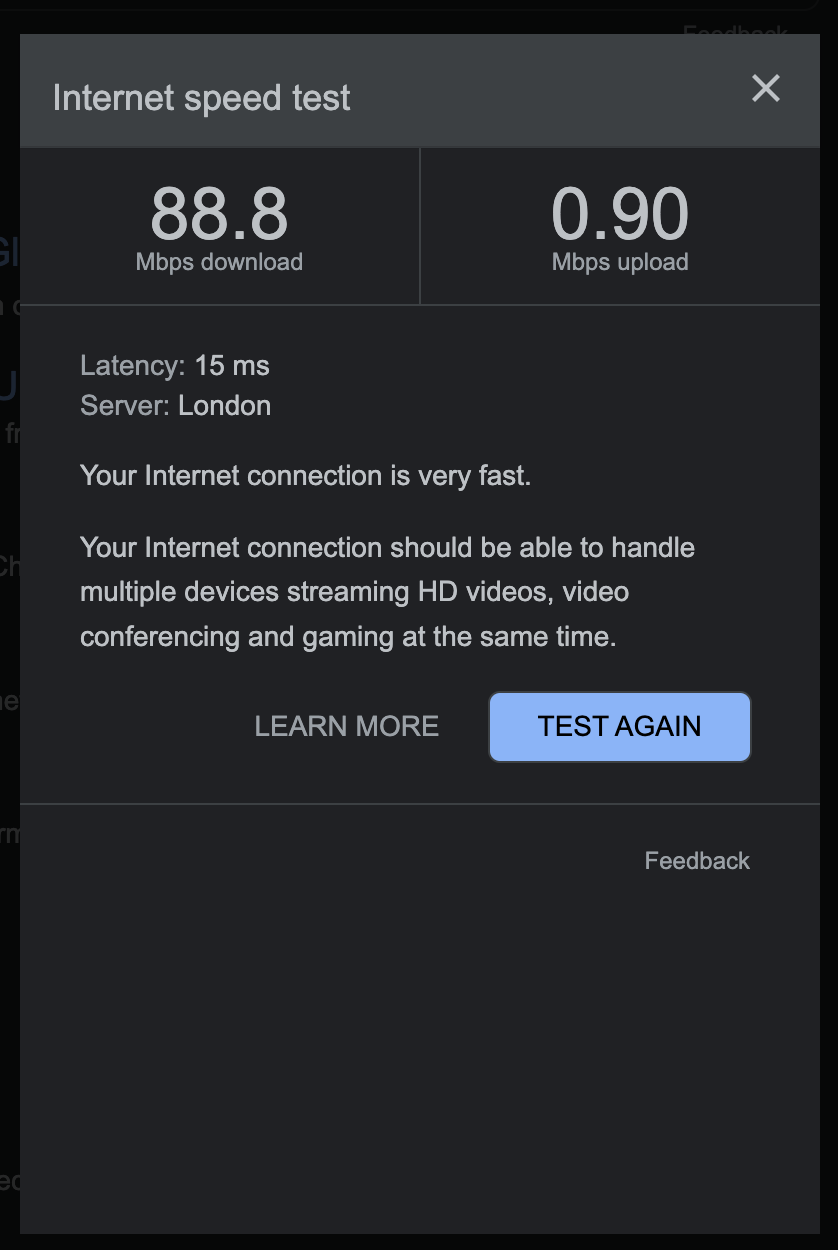This screenshot has width=838, height=1250.
Task: Click the Mbps download label
Action: point(219,262)
